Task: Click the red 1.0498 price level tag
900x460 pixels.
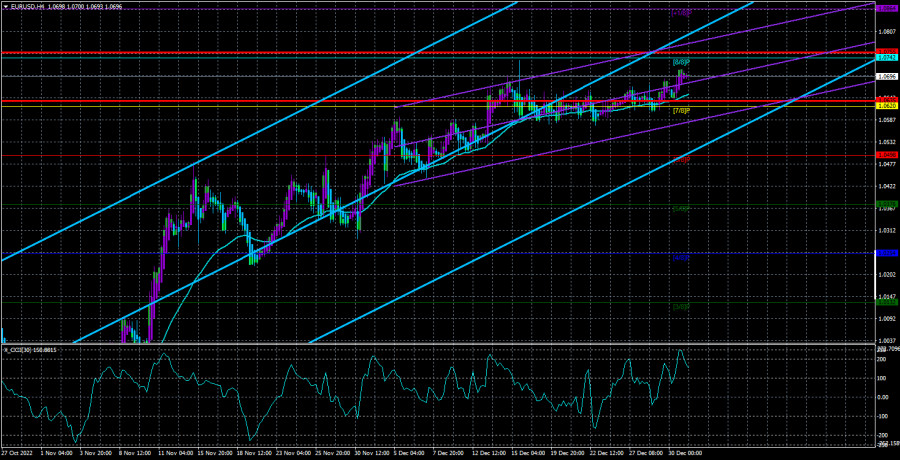Action: point(885,155)
